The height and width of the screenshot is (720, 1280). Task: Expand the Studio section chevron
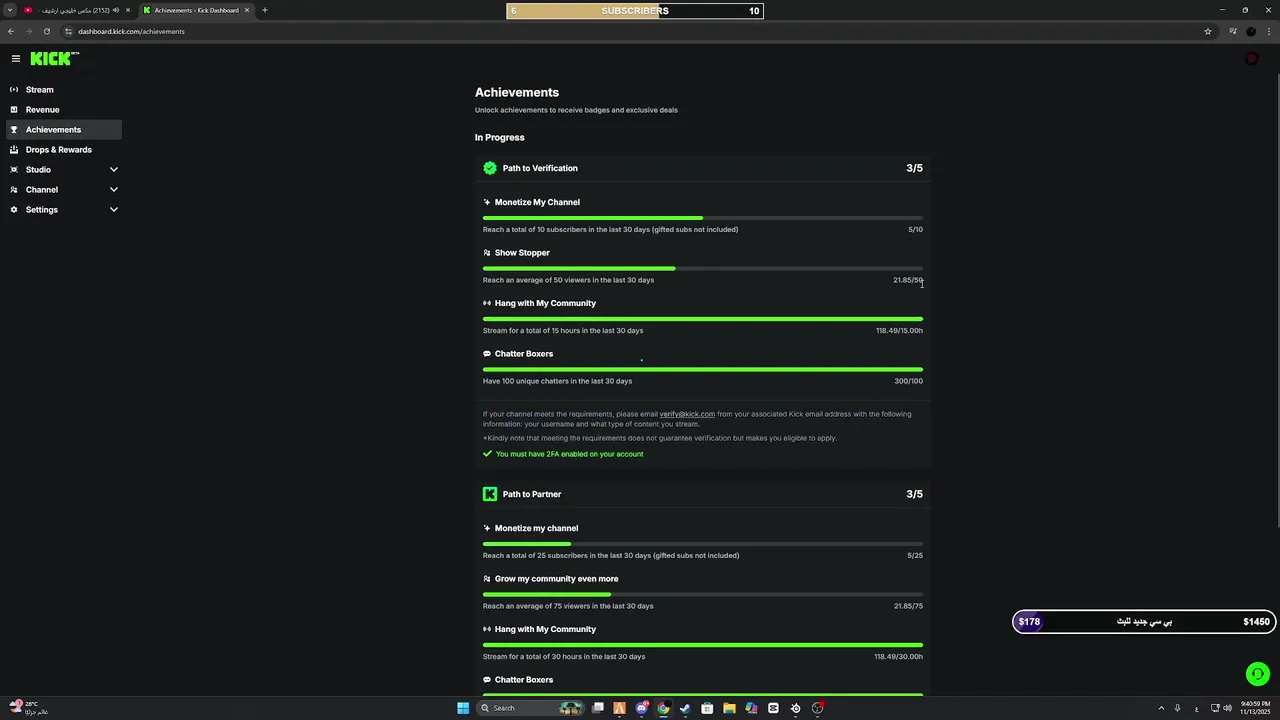click(x=113, y=170)
